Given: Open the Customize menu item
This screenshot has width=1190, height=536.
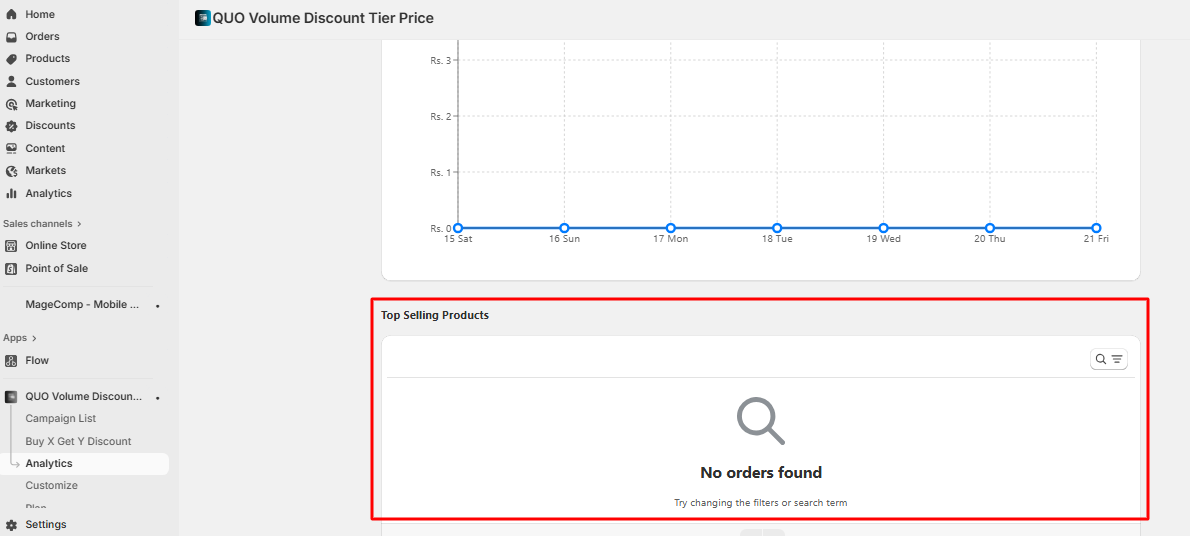Looking at the screenshot, I should click(x=52, y=485).
